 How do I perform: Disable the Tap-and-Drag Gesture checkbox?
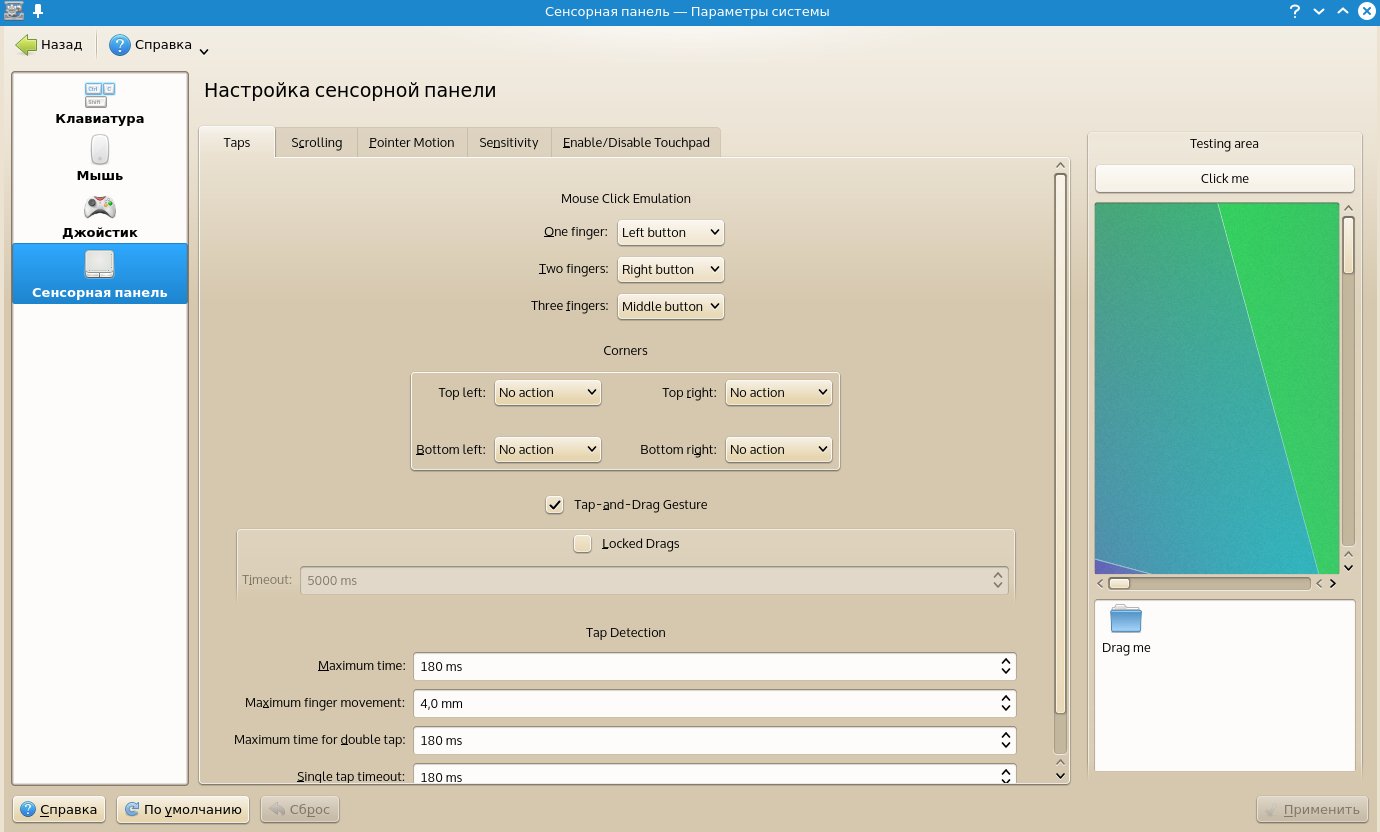pyautogui.click(x=555, y=505)
